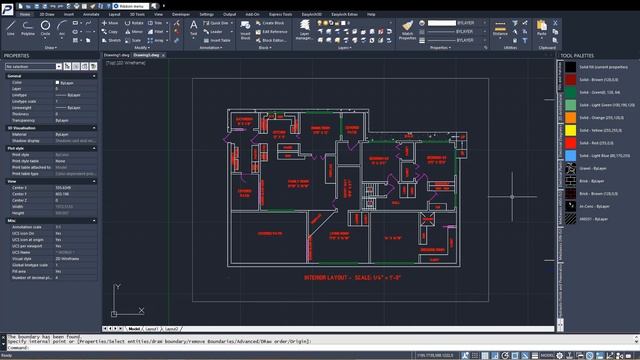Toggle polar tracking in status bar
The width and height of the screenshot is (640, 360).
505,356
